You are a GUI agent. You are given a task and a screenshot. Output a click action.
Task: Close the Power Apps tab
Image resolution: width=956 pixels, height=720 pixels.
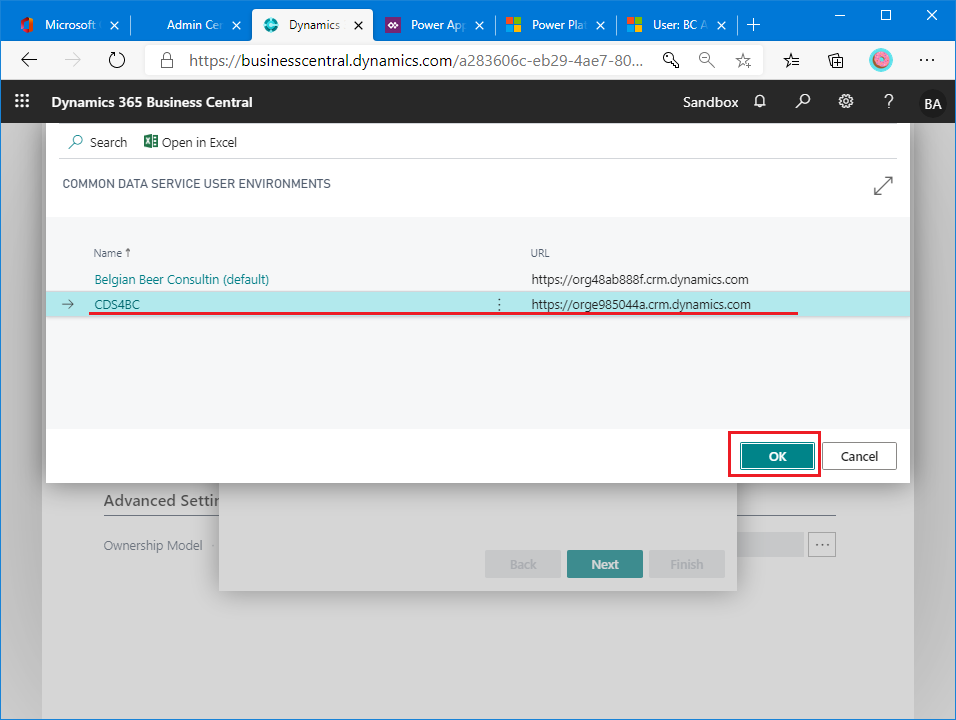click(479, 26)
